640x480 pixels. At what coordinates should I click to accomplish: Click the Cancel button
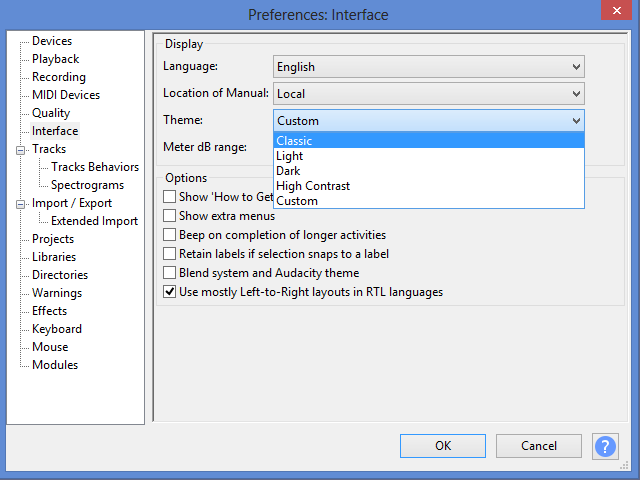pos(539,446)
